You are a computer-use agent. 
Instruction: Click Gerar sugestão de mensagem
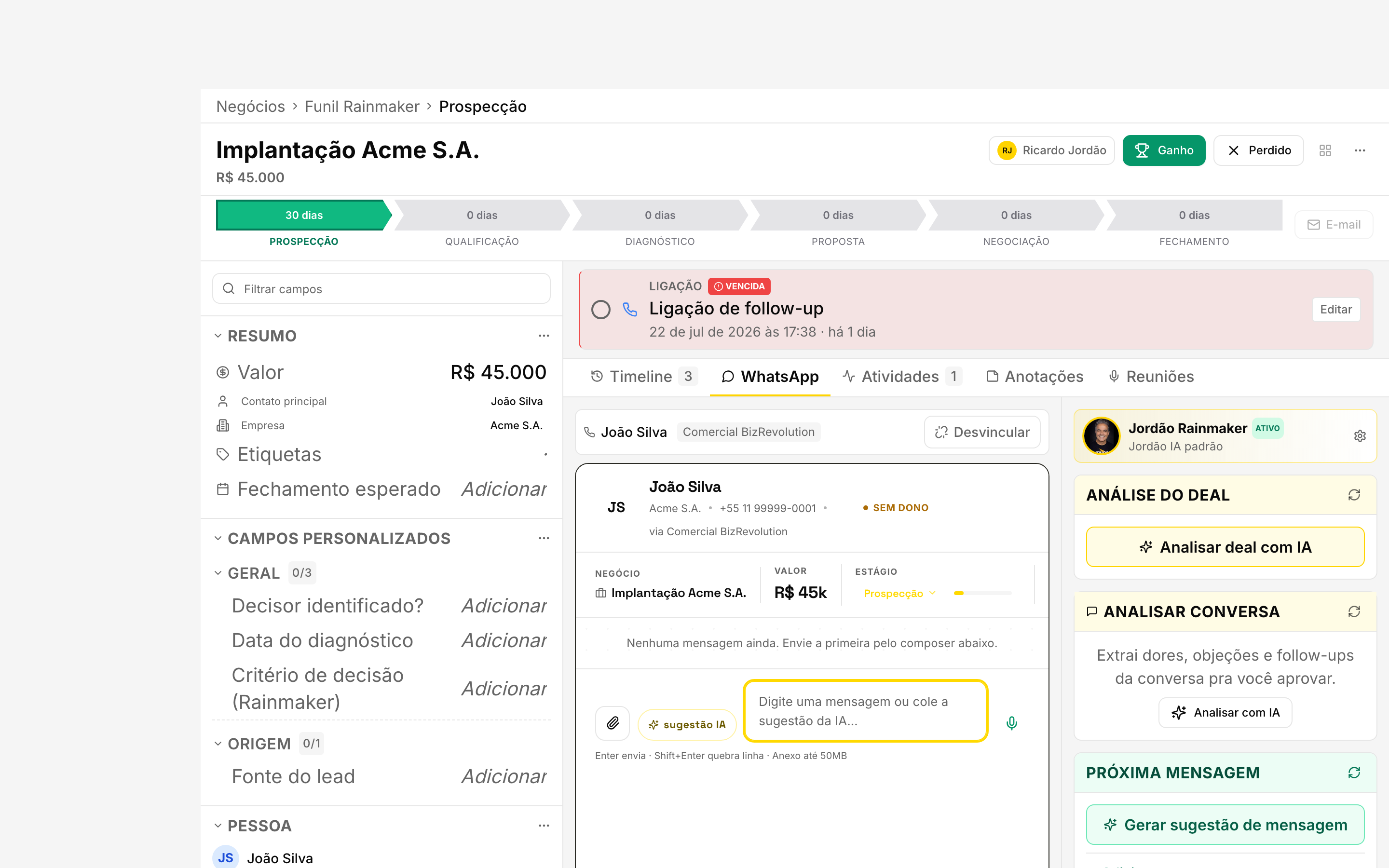1225,825
